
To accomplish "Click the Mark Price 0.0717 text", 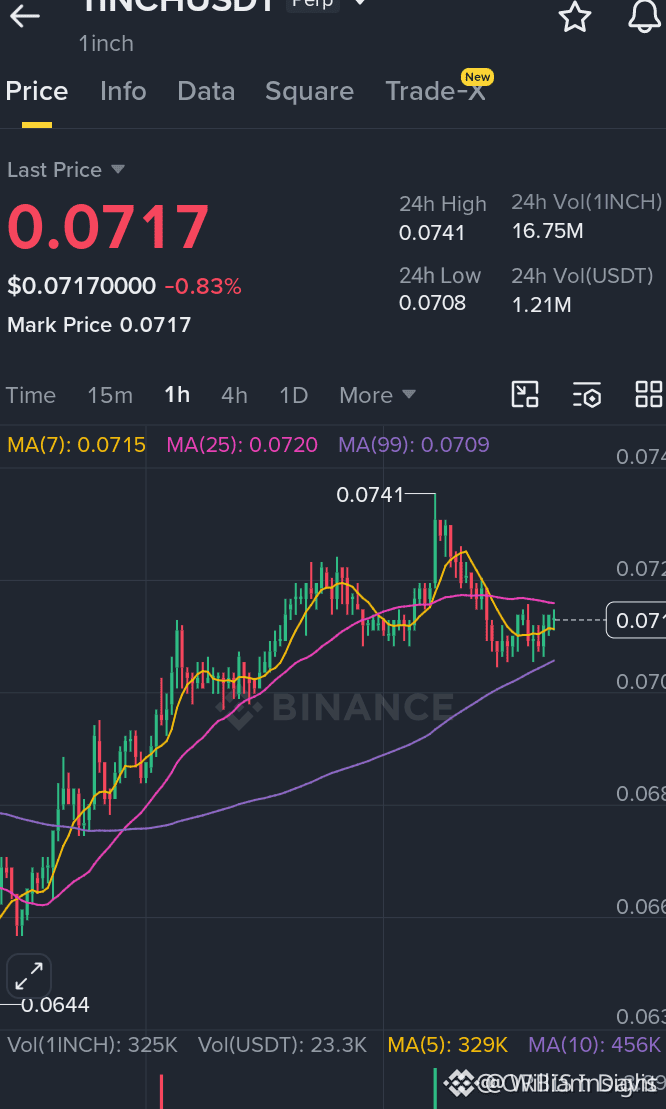I will click(99, 325).
